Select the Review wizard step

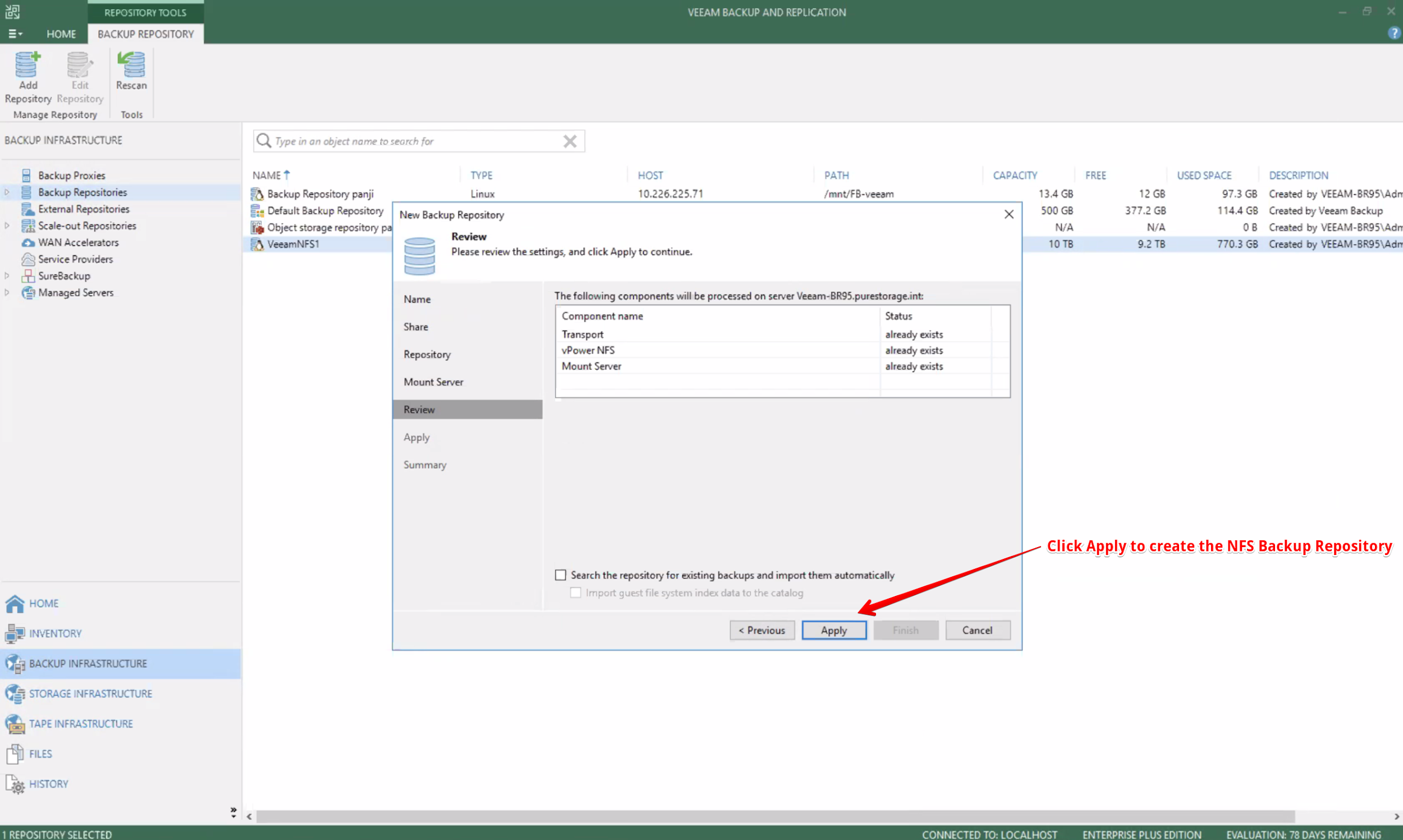pyautogui.click(x=467, y=410)
